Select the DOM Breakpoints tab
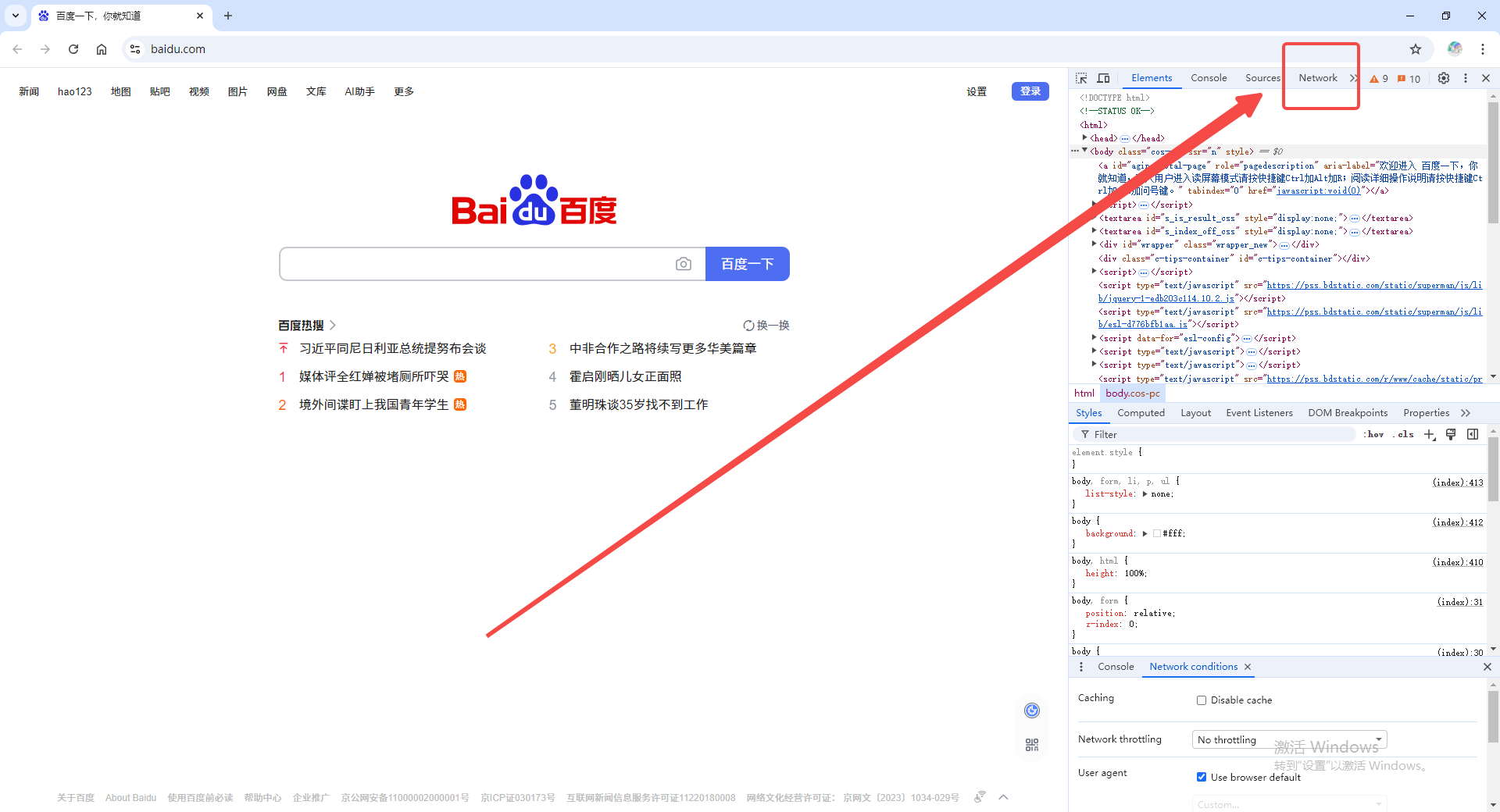 [x=1348, y=413]
